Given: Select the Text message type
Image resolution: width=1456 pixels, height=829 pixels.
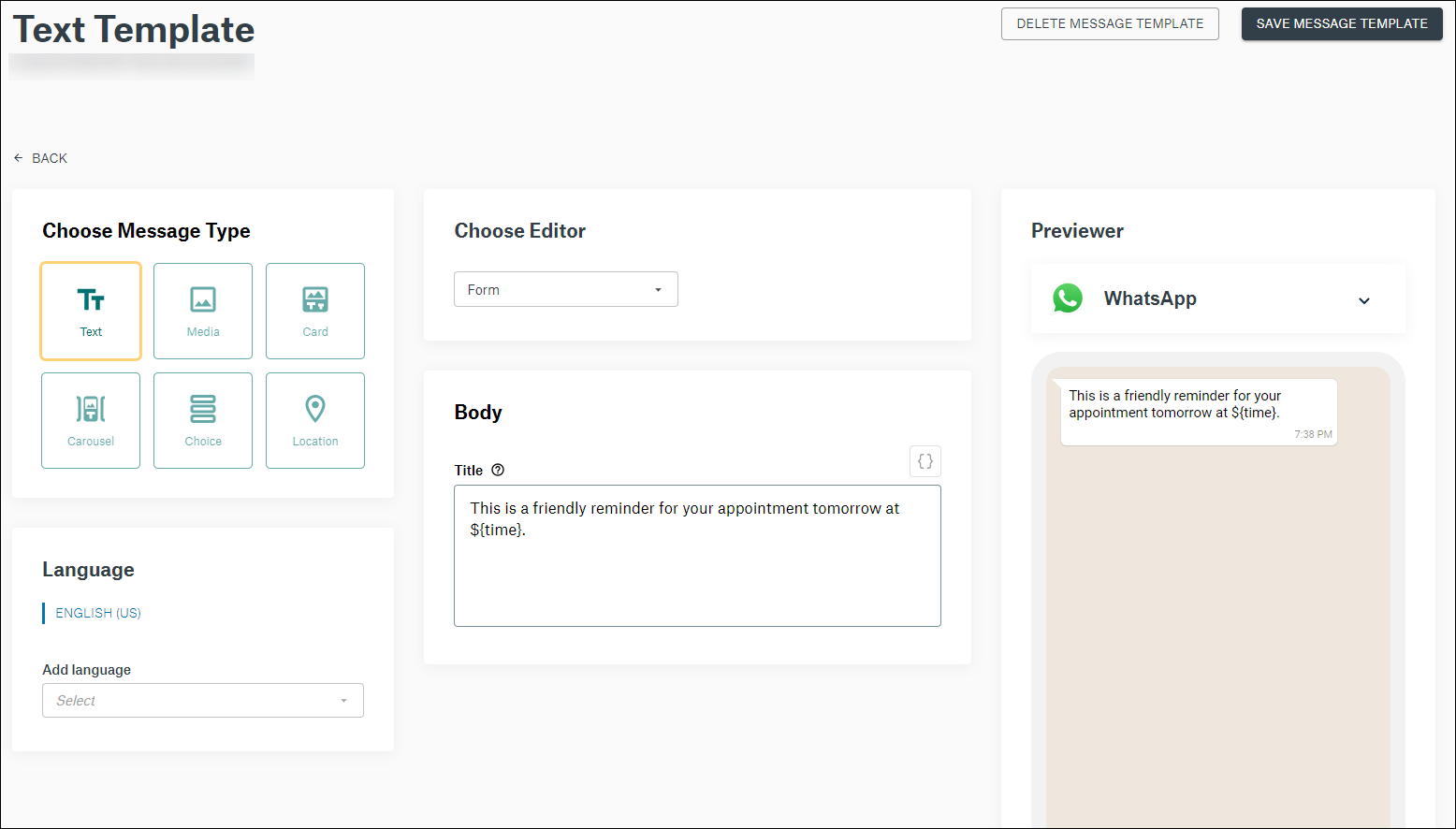Looking at the screenshot, I should (90, 311).
